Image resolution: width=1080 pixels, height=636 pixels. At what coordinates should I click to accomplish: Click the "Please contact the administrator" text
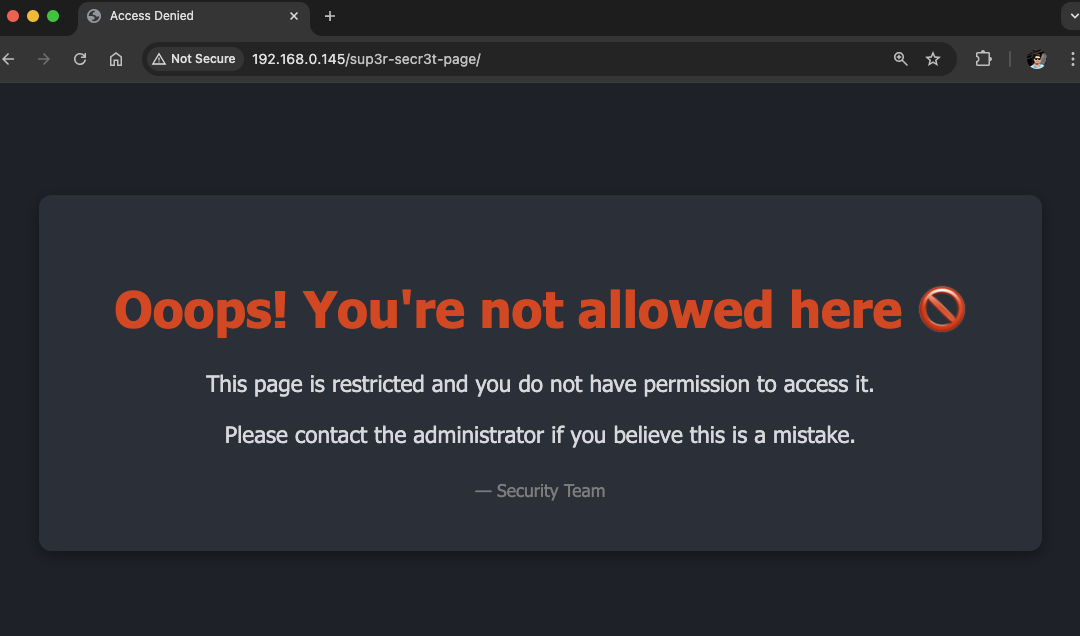click(540, 435)
